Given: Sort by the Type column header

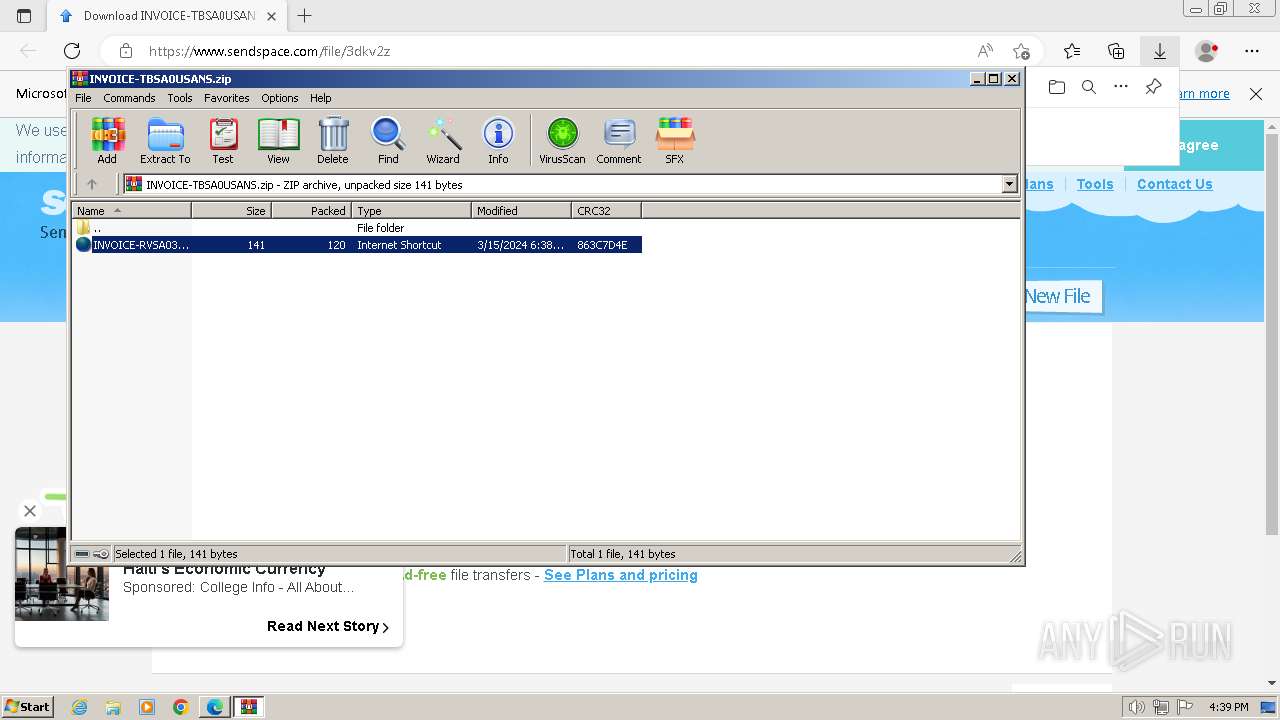Looking at the screenshot, I should pos(411,210).
